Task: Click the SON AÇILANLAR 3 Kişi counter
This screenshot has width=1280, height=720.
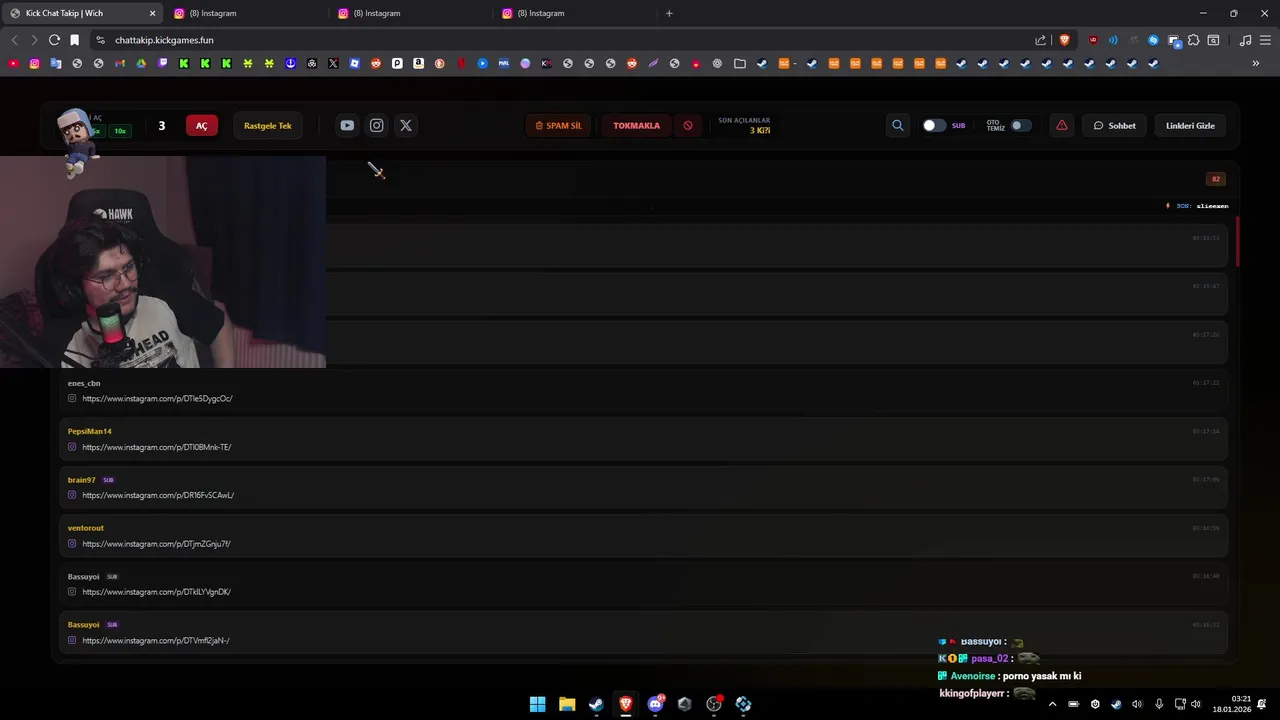Action: 744,125
